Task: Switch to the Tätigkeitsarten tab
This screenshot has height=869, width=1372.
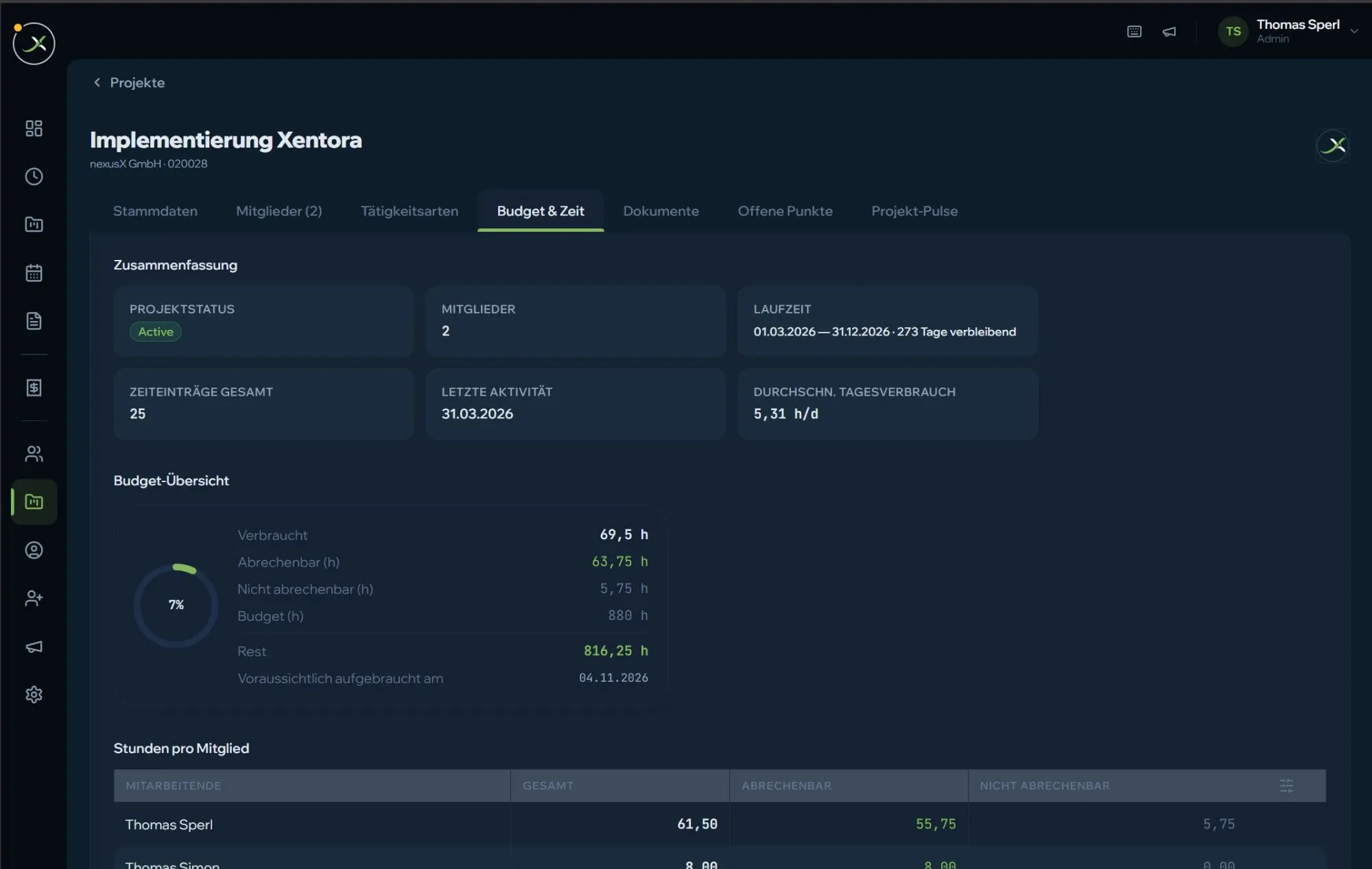Action: (x=410, y=211)
